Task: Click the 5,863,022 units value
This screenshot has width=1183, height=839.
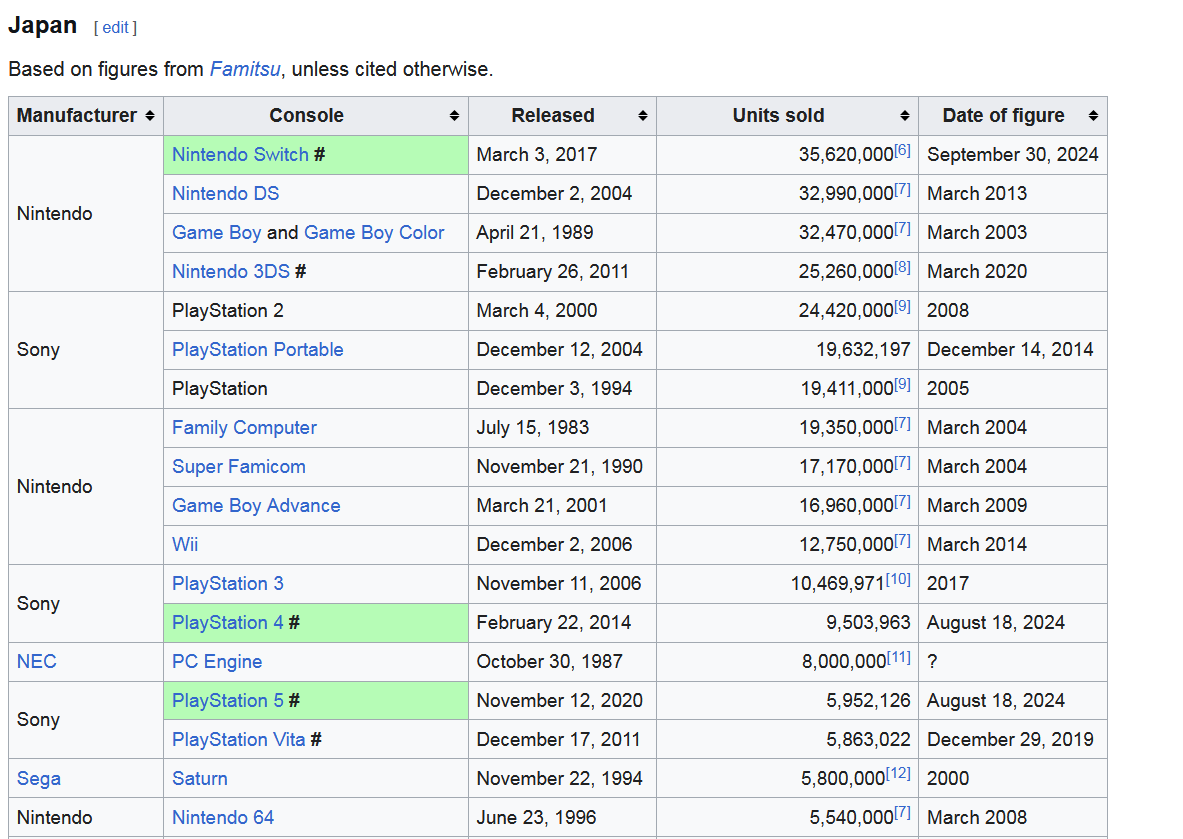Action: tap(868, 740)
